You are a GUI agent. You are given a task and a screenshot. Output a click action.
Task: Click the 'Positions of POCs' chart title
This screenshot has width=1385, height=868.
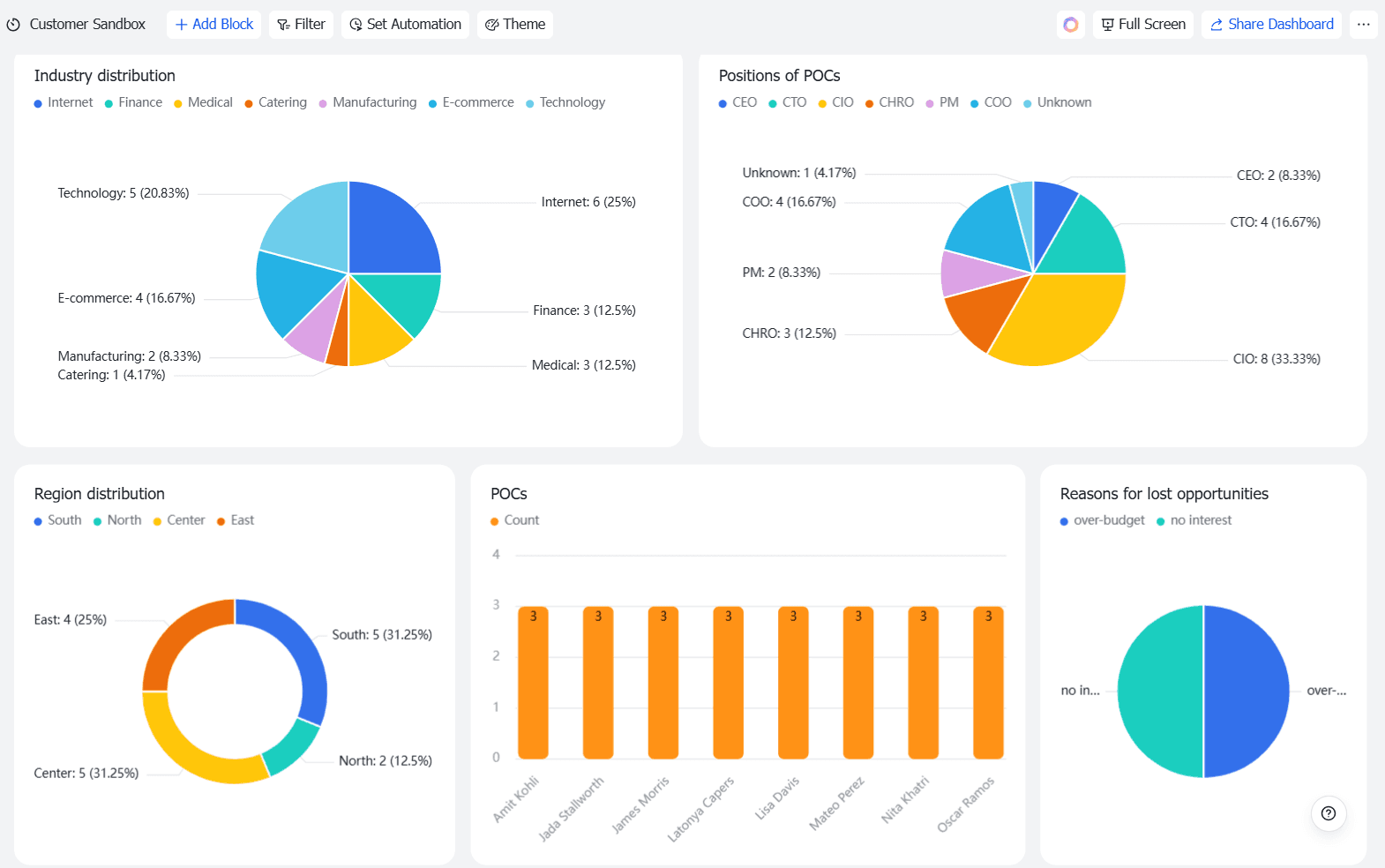pos(780,76)
